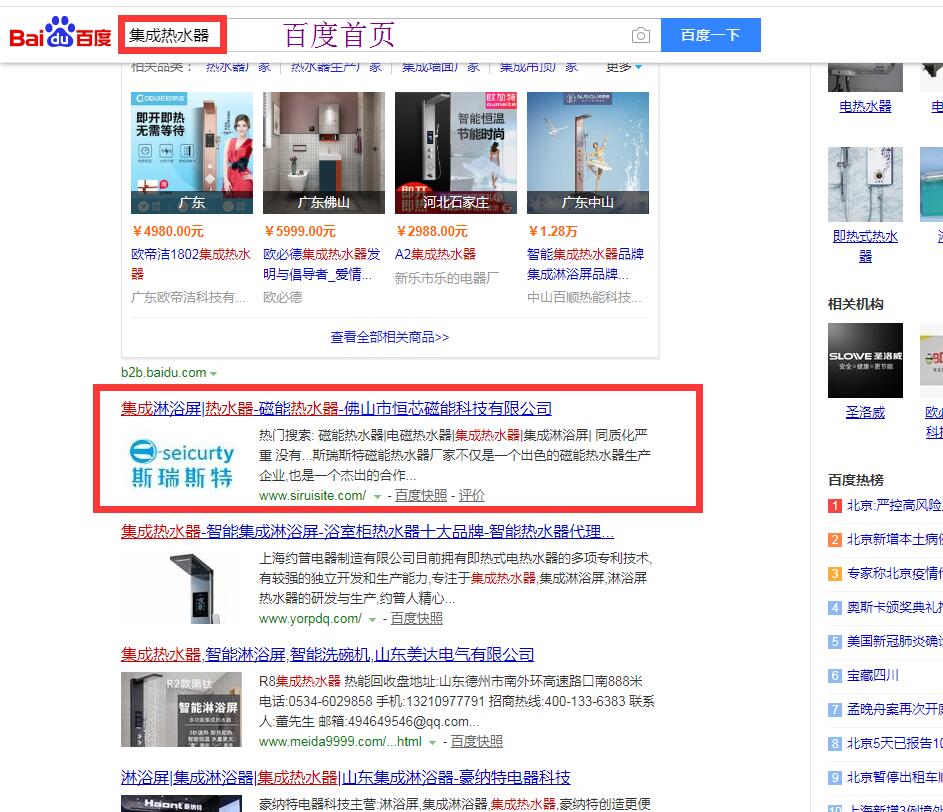Open 查看全部相关商品 link
The width and height of the screenshot is (943, 812).
pos(390,337)
